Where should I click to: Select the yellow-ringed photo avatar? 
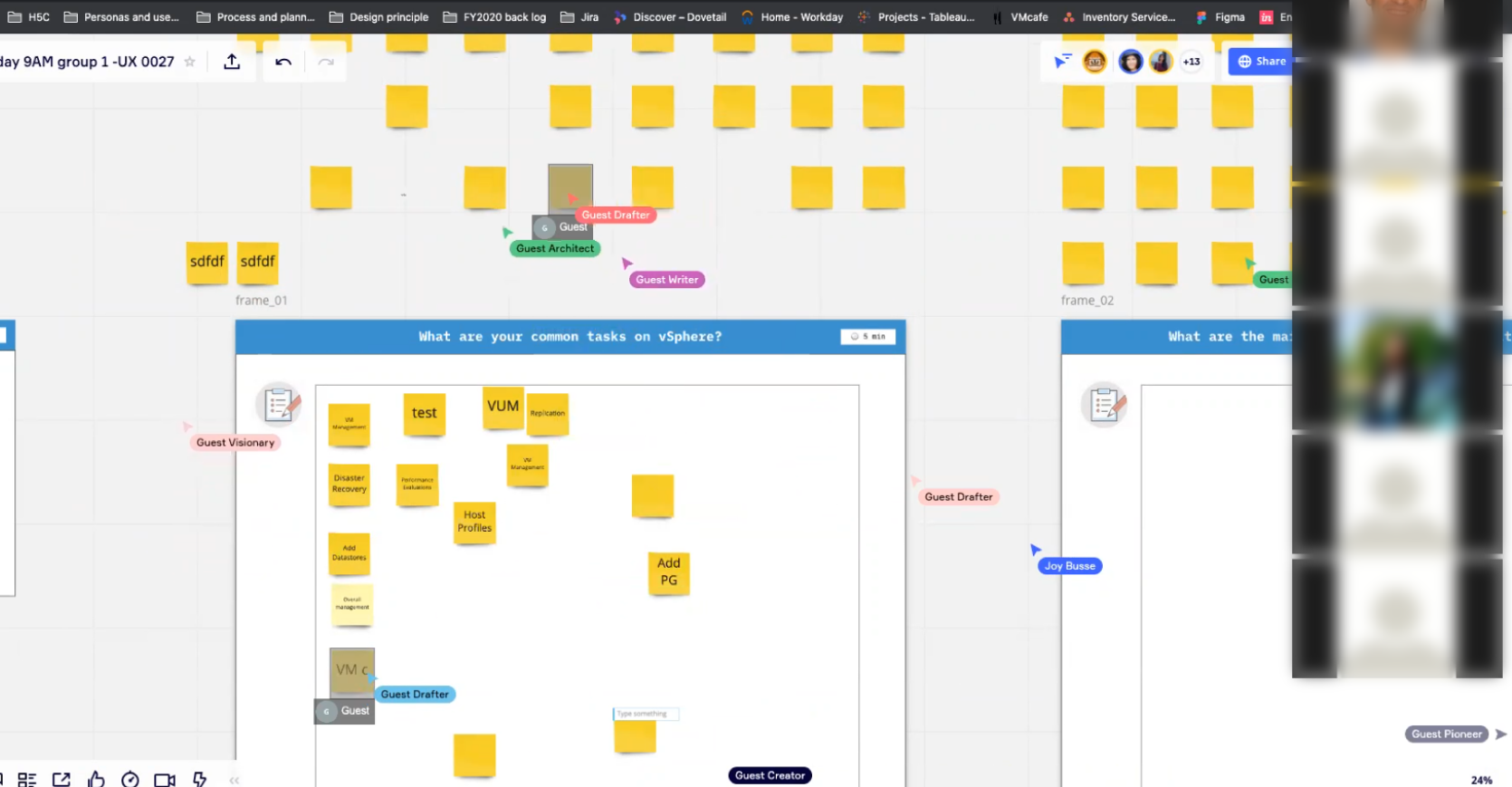point(1161,62)
